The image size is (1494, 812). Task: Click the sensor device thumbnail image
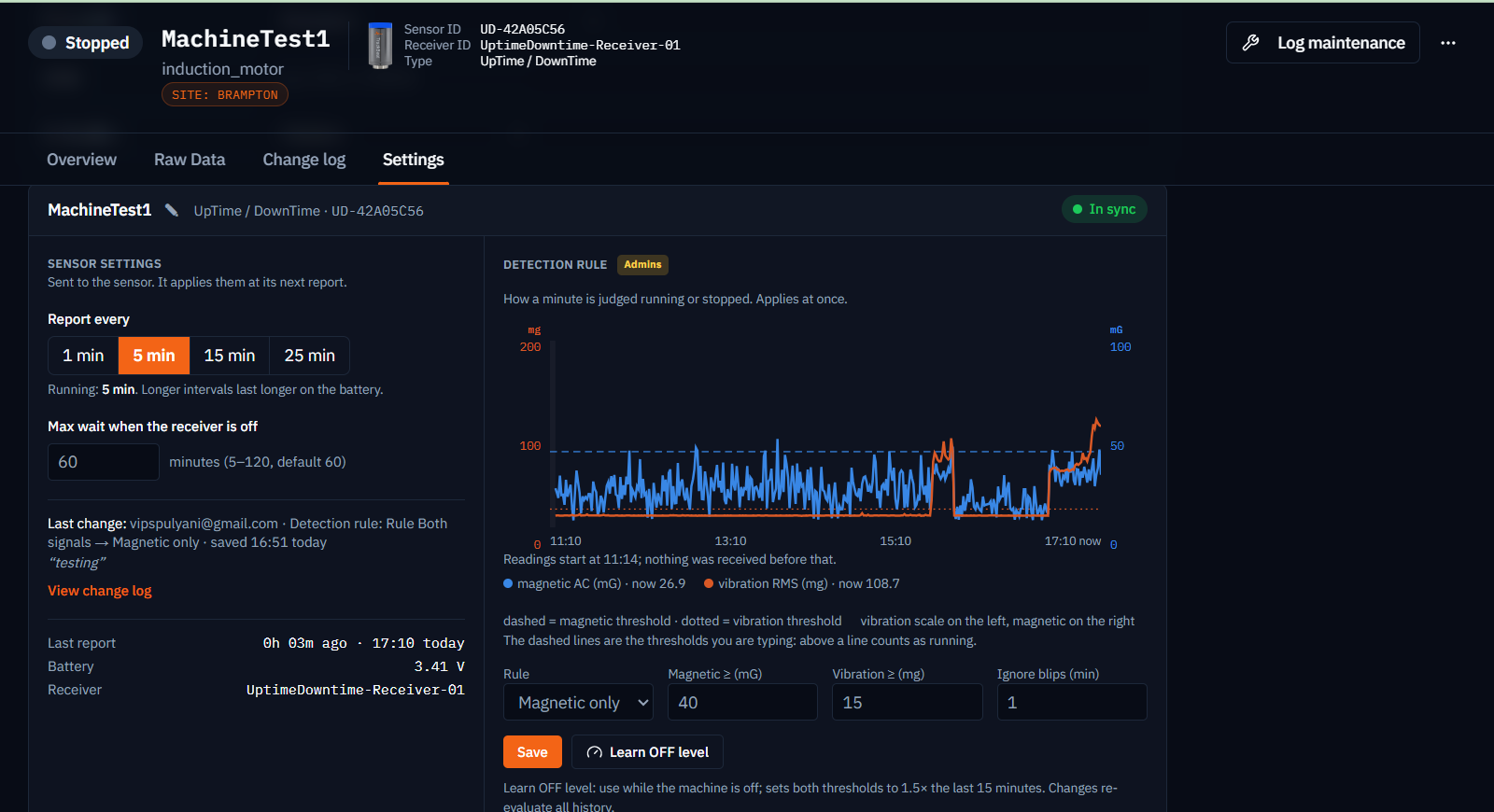pyautogui.click(x=380, y=46)
